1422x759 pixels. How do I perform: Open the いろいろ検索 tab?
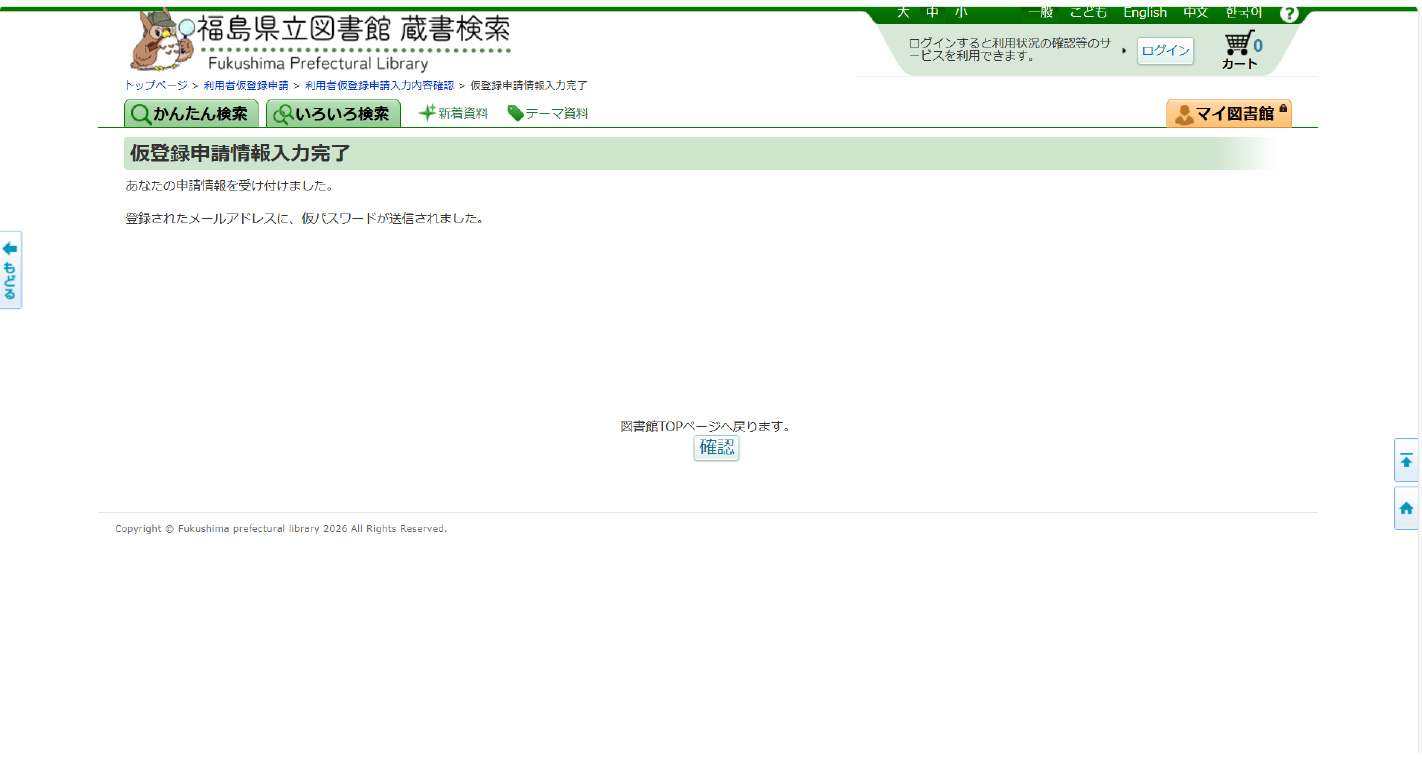pos(333,114)
